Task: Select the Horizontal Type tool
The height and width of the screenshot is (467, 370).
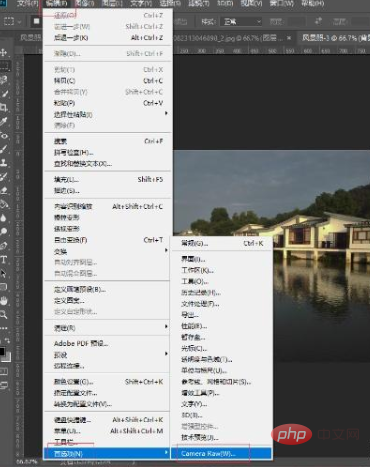Action: pos(4,260)
